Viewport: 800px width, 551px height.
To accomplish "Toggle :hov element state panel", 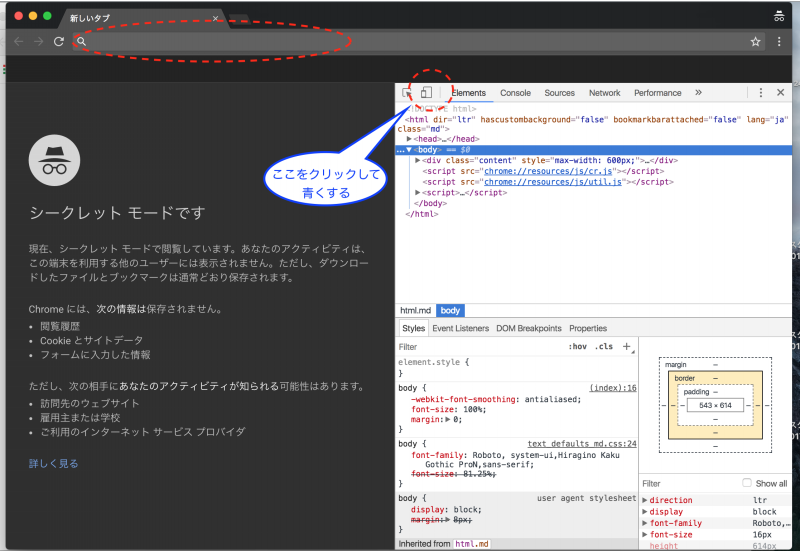I will [578, 346].
